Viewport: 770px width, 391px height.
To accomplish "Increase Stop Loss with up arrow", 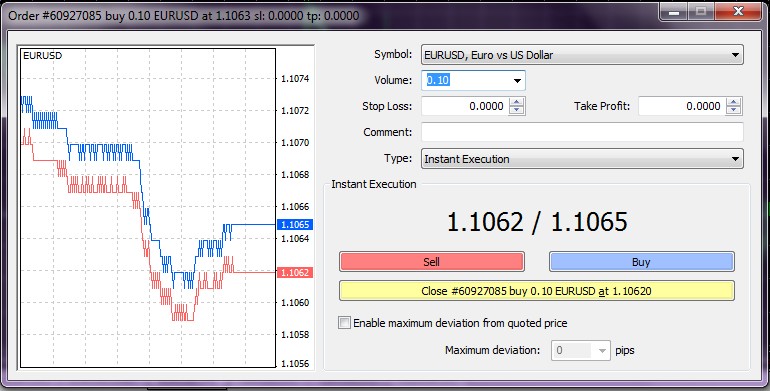I will click(x=517, y=102).
